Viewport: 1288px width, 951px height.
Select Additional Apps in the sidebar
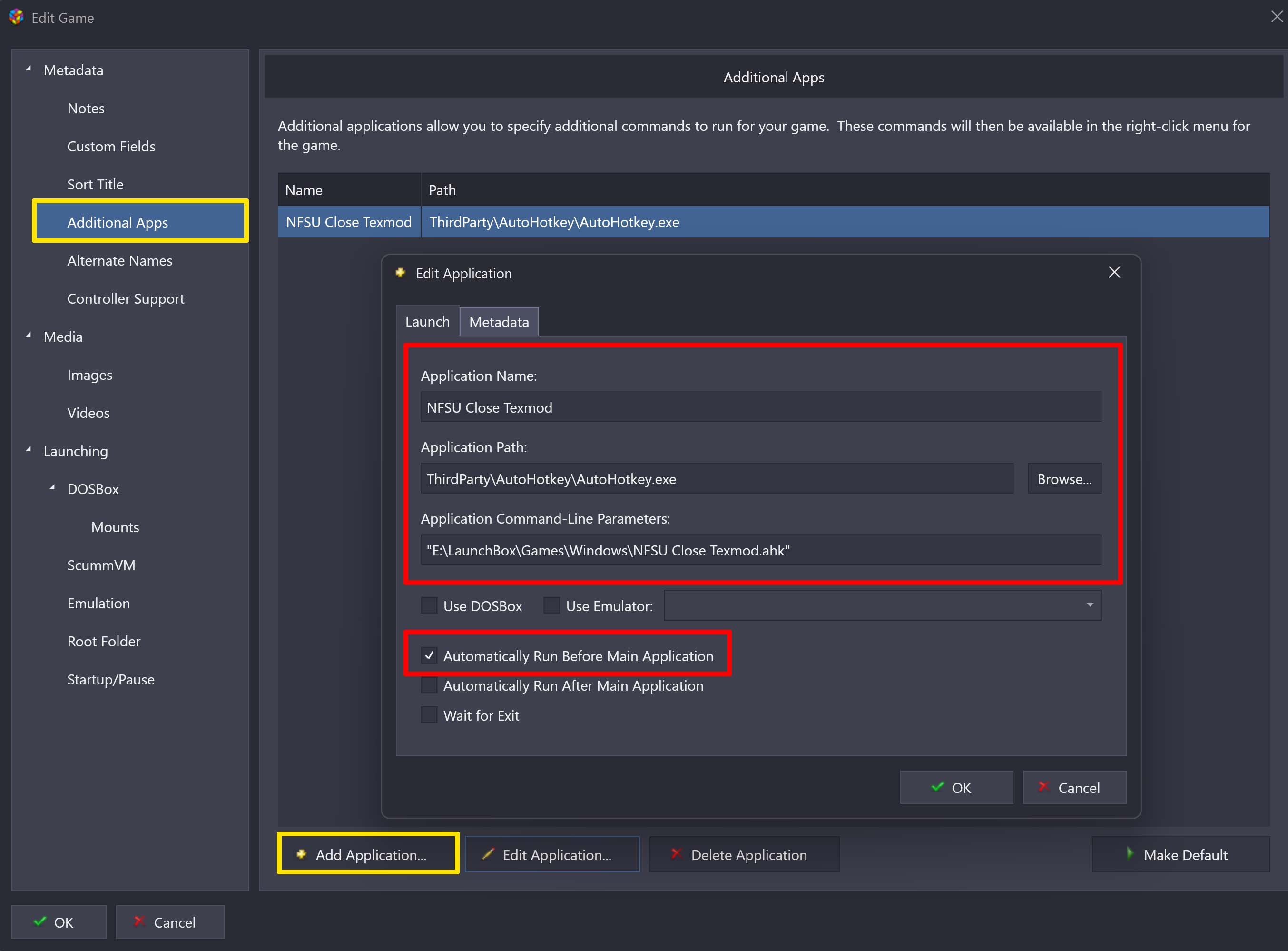[x=140, y=222]
